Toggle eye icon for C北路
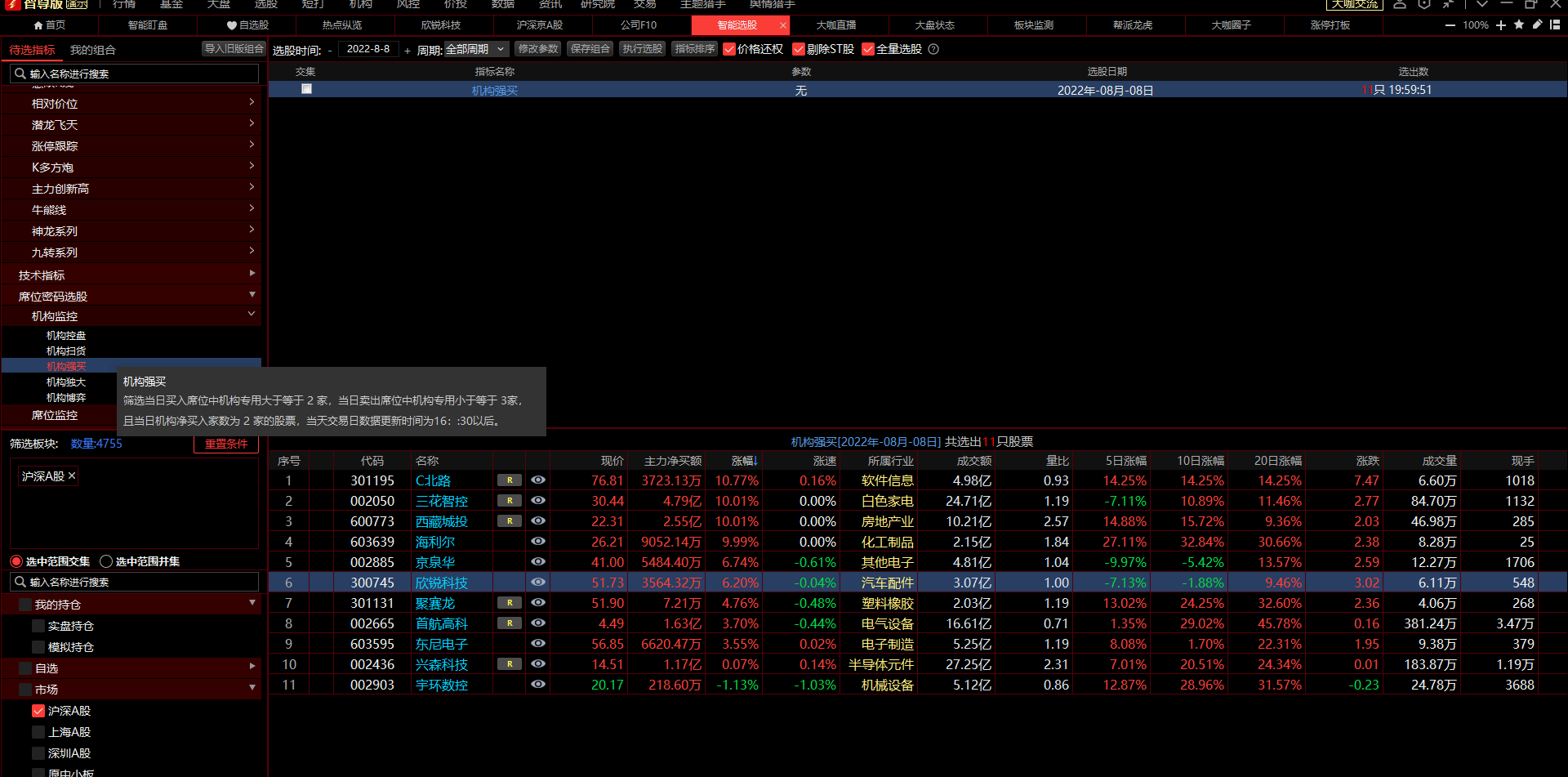 click(x=538, y=480)
